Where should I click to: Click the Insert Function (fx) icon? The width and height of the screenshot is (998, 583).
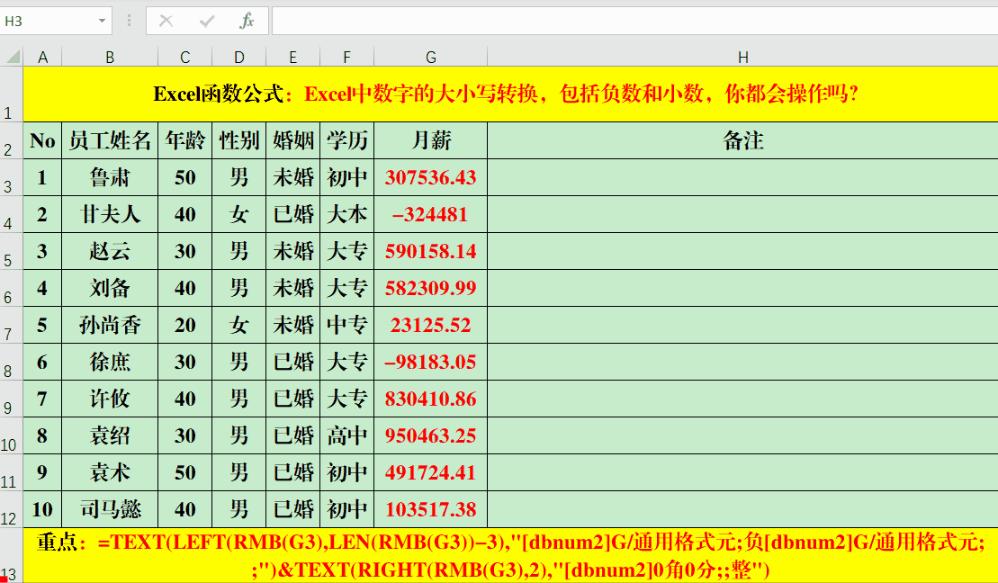click(246, 20)
